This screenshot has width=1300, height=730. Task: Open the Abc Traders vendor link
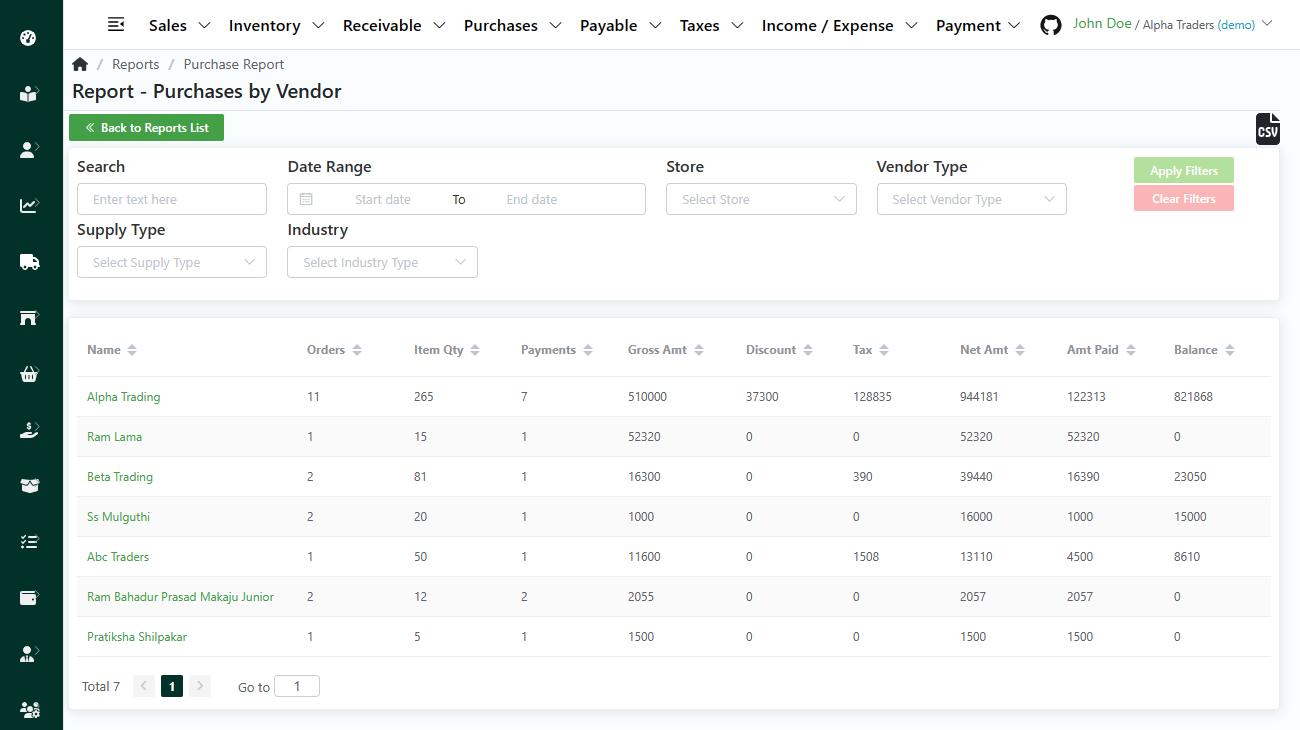[x=118, y=557]
